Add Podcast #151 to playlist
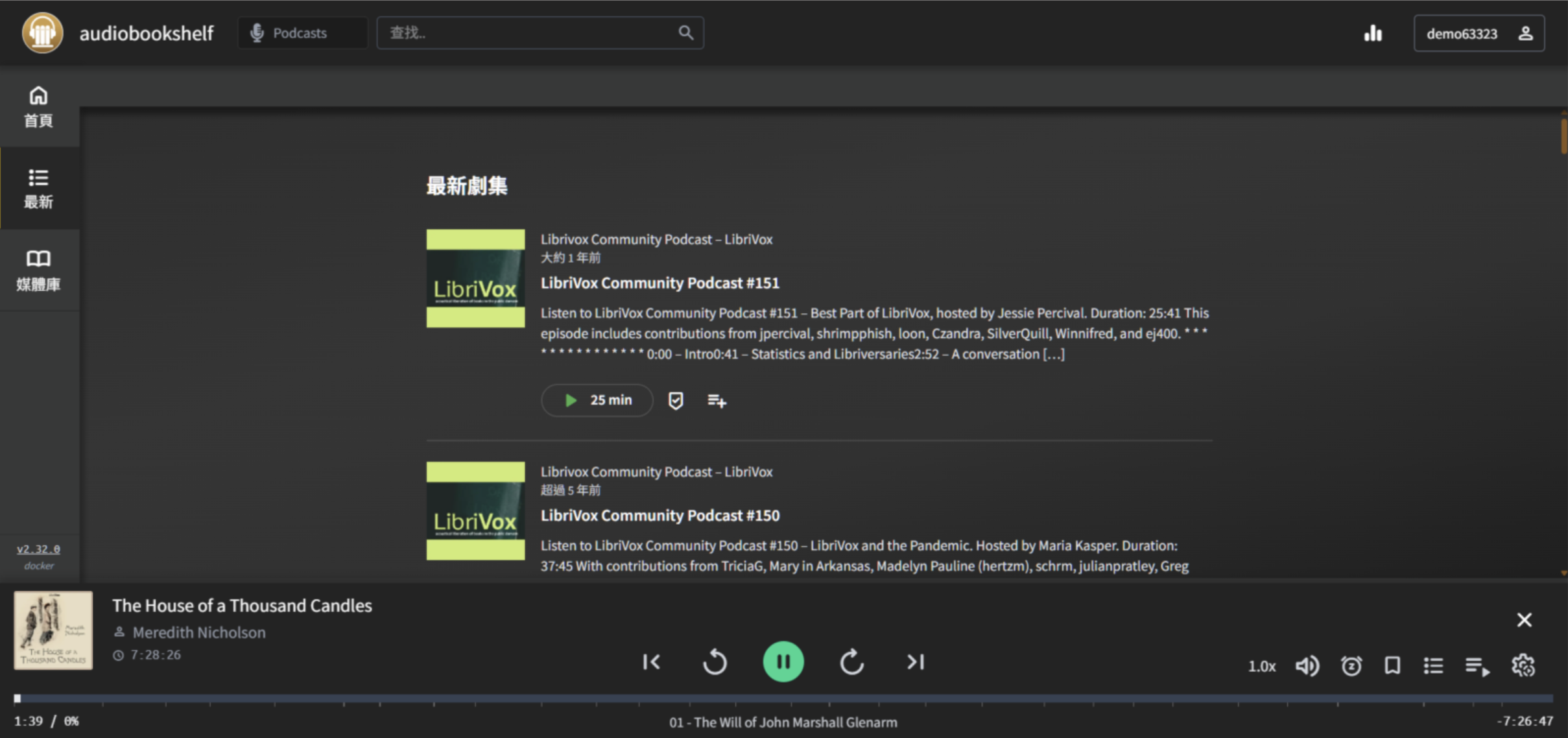The height and width of the screenshot is (738, 1568). click(716, 401)
